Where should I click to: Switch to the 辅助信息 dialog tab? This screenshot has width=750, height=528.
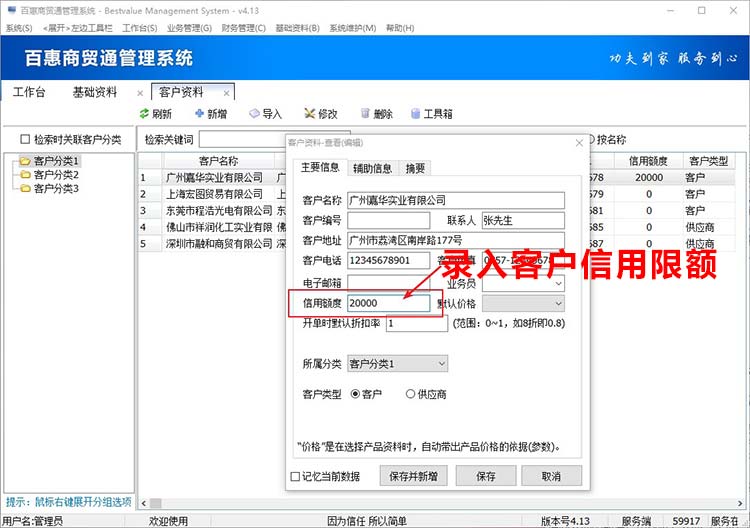[x=372, y=168]
